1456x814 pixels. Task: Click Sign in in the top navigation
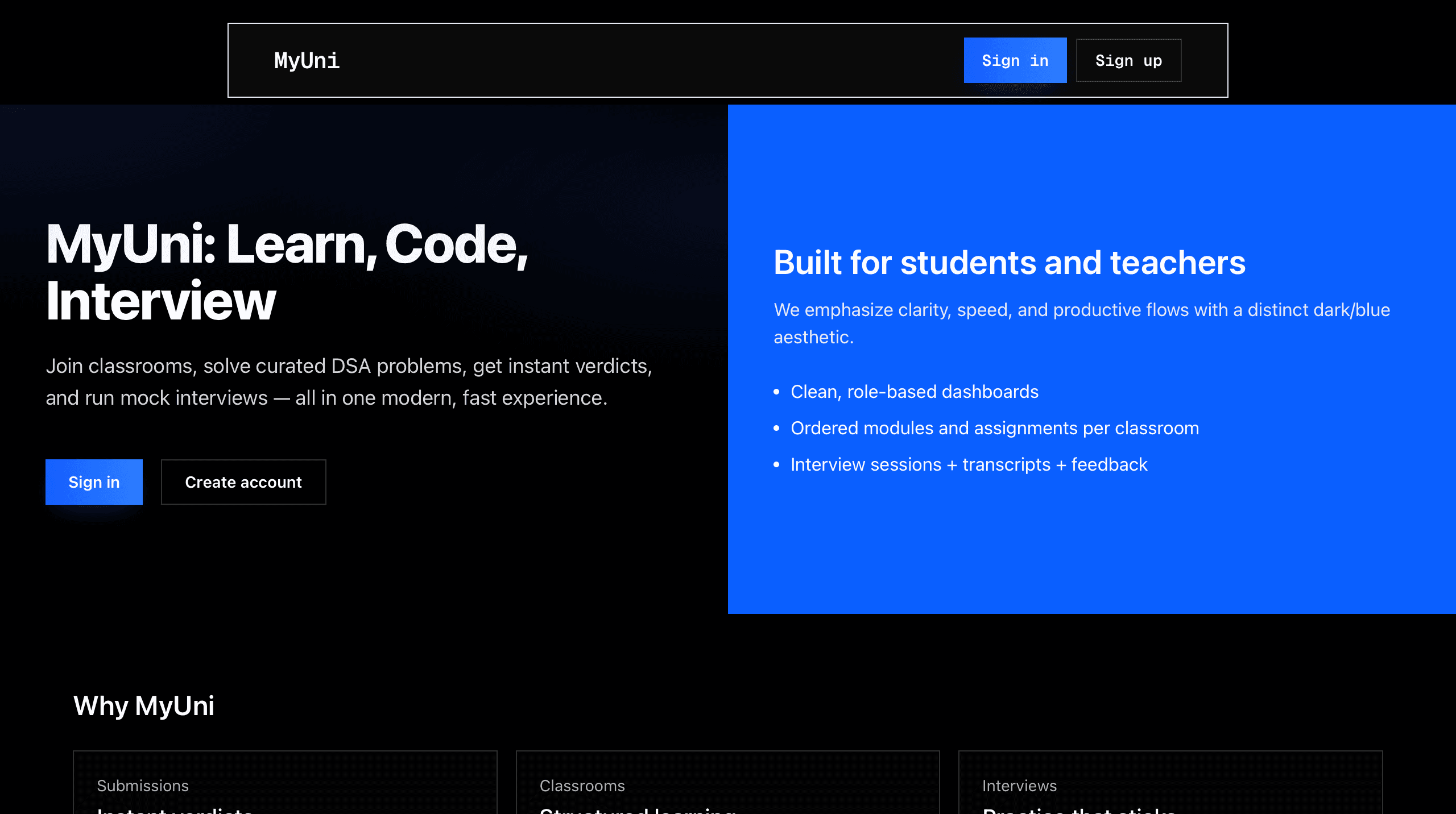pyautogui.click(x=1016, y=60)
